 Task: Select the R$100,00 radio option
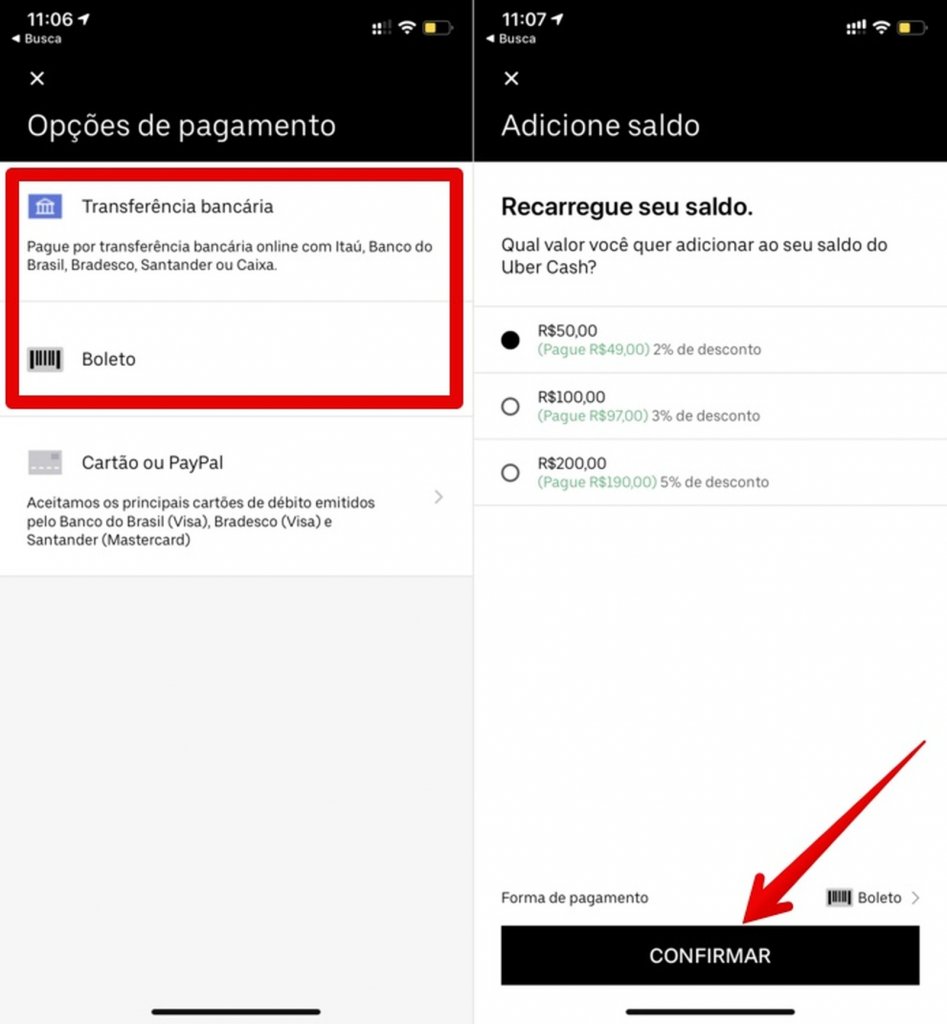pyautogui.click(x=510, y=406)
